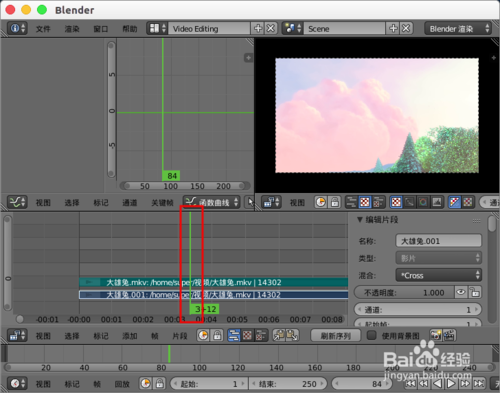Screen dimensions: 500x393
Task: Play the animation forward
Action: (x=451, y=384)
